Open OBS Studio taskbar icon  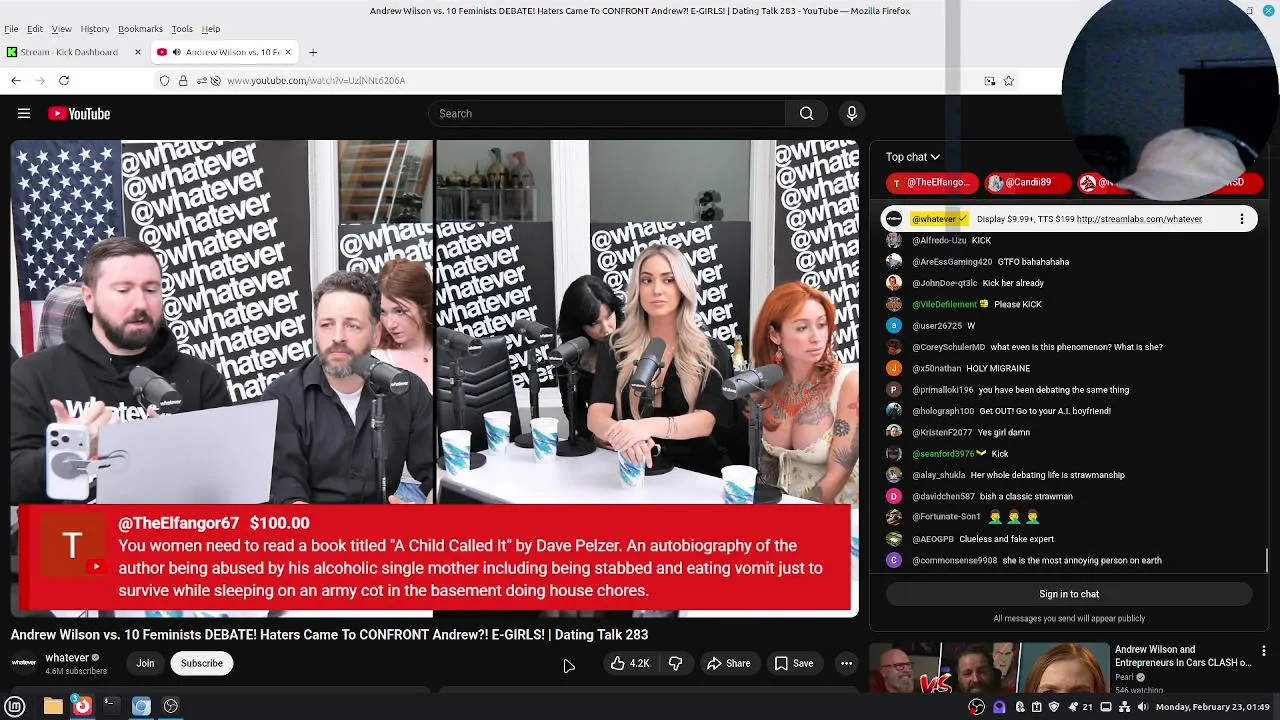click(x=171, y=706)
